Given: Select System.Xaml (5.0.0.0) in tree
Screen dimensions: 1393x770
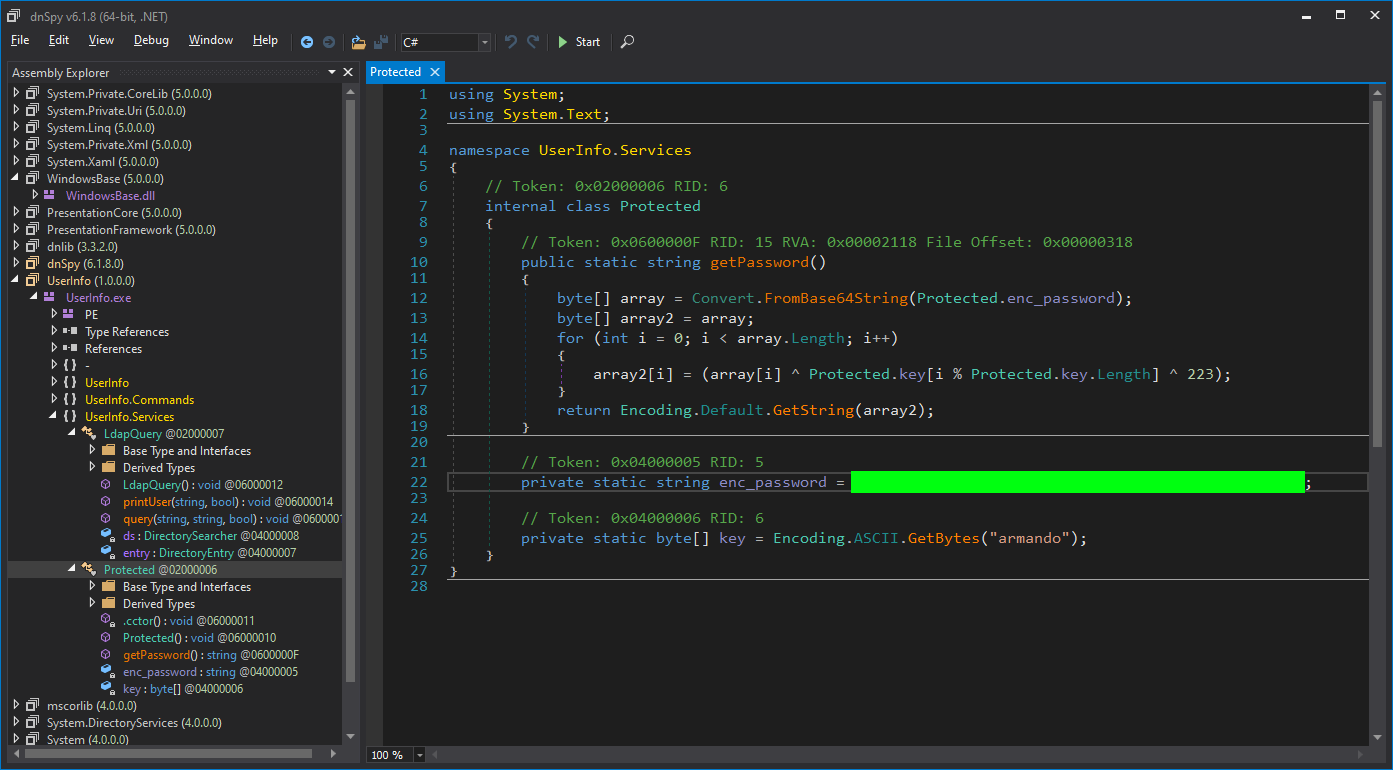Looking at the screenshot, I should [x=102, y=161].
